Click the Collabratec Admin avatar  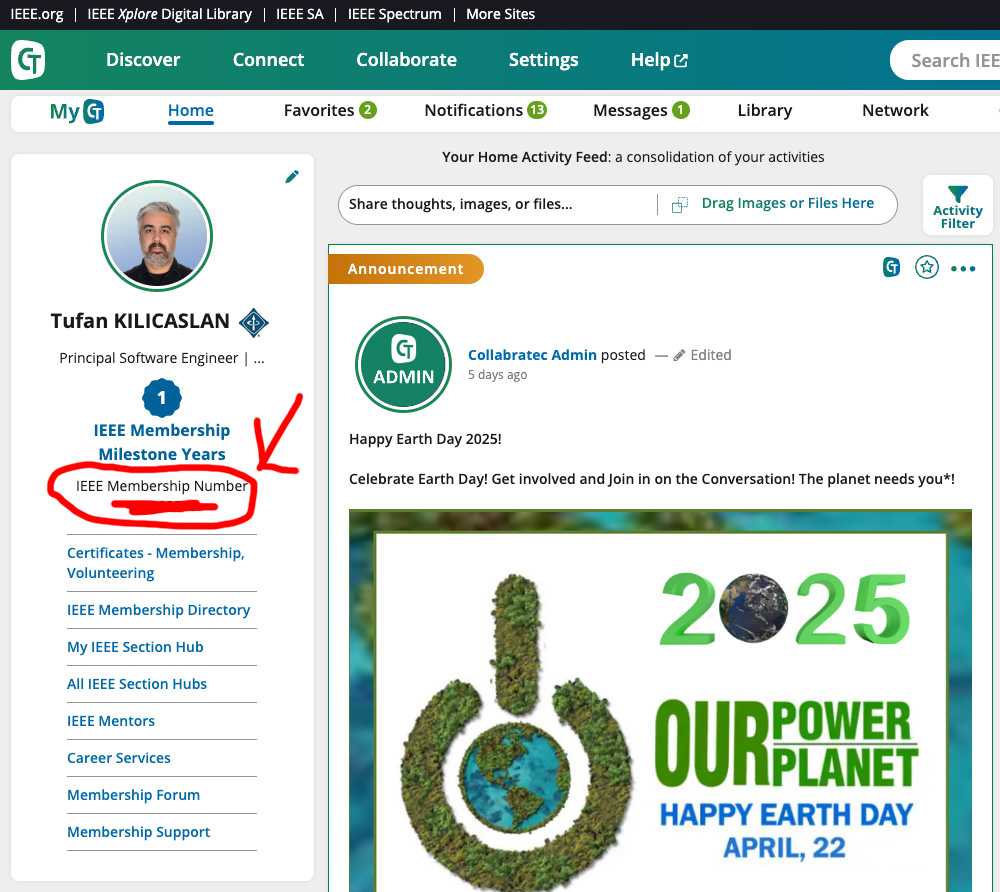coord(403,364)
